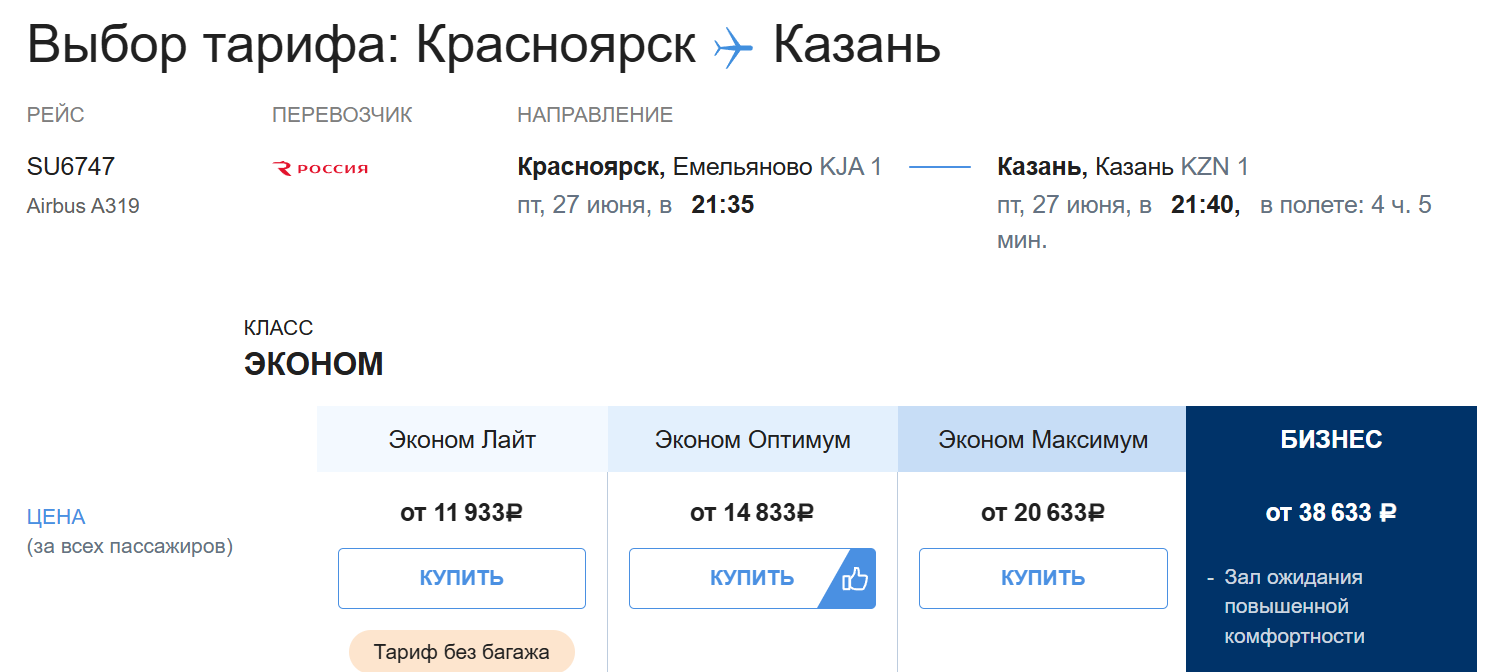Viewport: 1508px width, 672px height.
Task: Click the business price 'от 38 633 ₽'
Action: pyautogui.click(x=1331, y=513)
